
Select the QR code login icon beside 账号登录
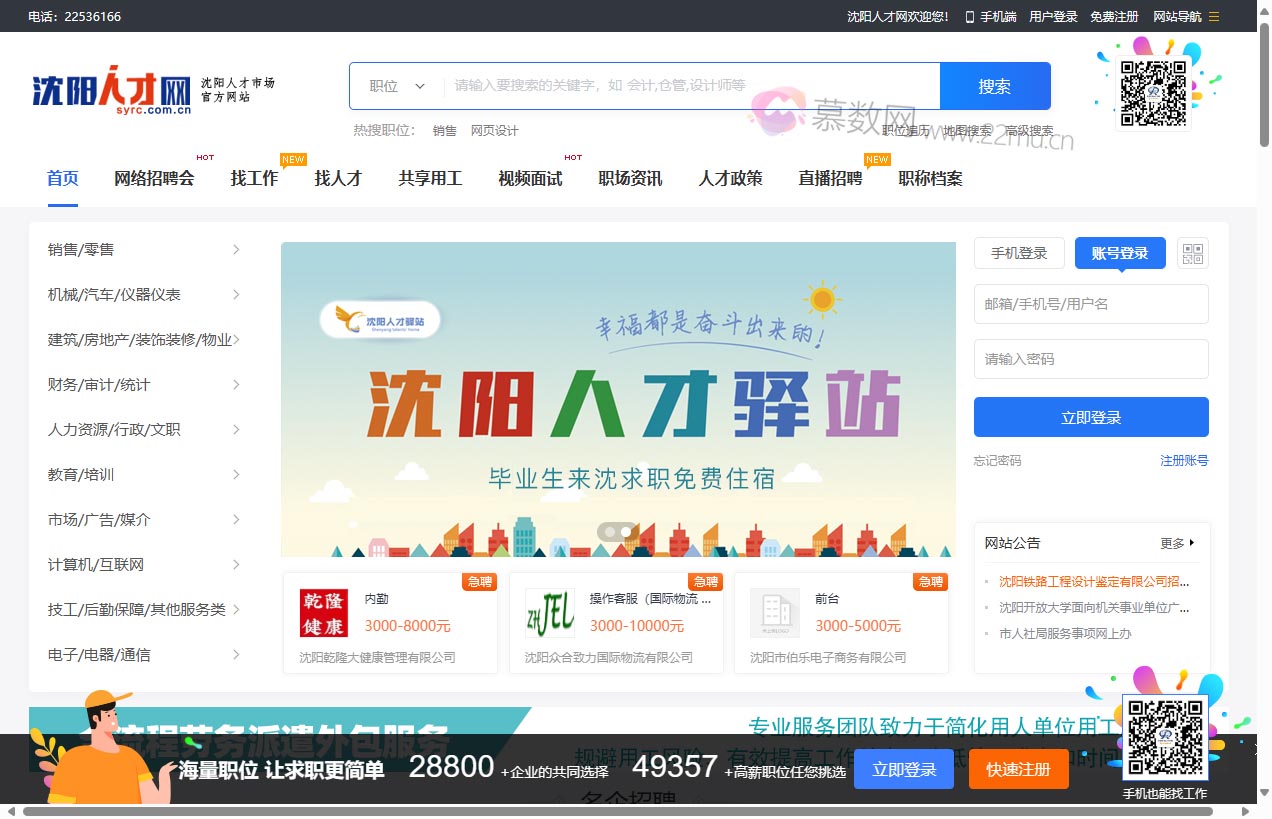click(1192, 253)
